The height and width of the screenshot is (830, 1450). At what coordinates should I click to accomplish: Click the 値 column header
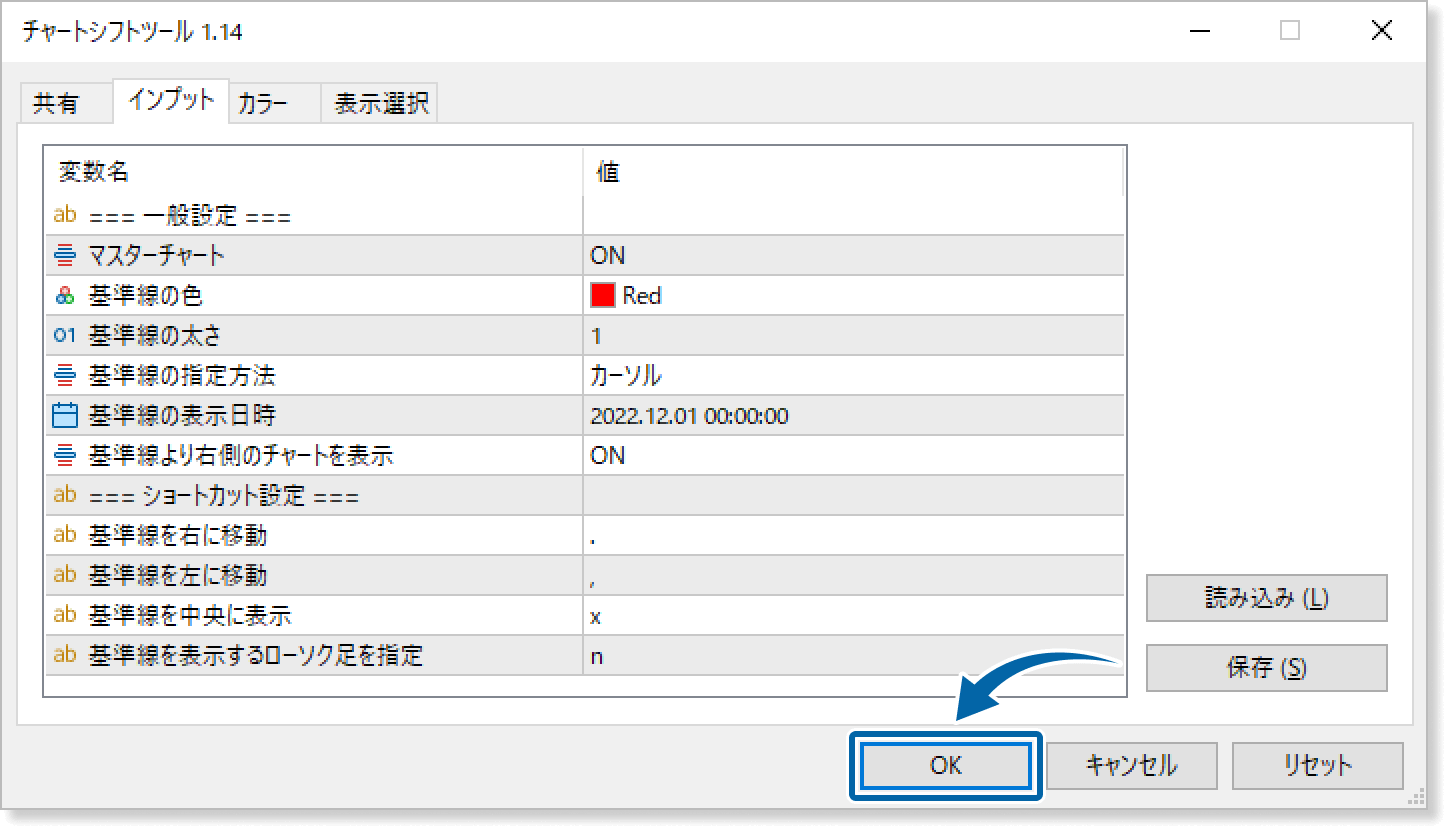tap(853, 172)
